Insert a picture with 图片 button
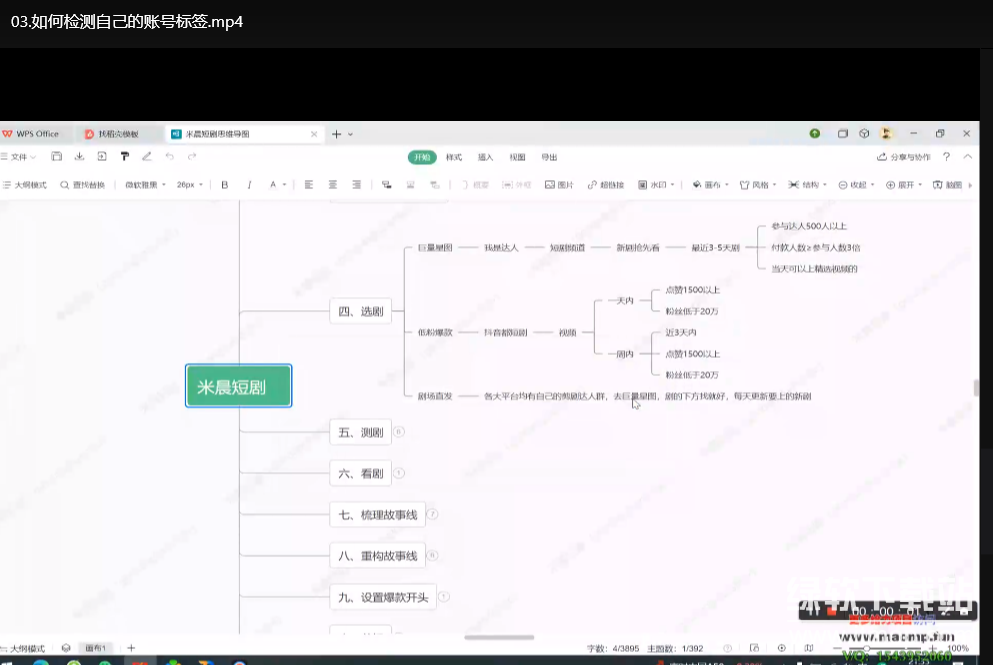 pos(559,185)
